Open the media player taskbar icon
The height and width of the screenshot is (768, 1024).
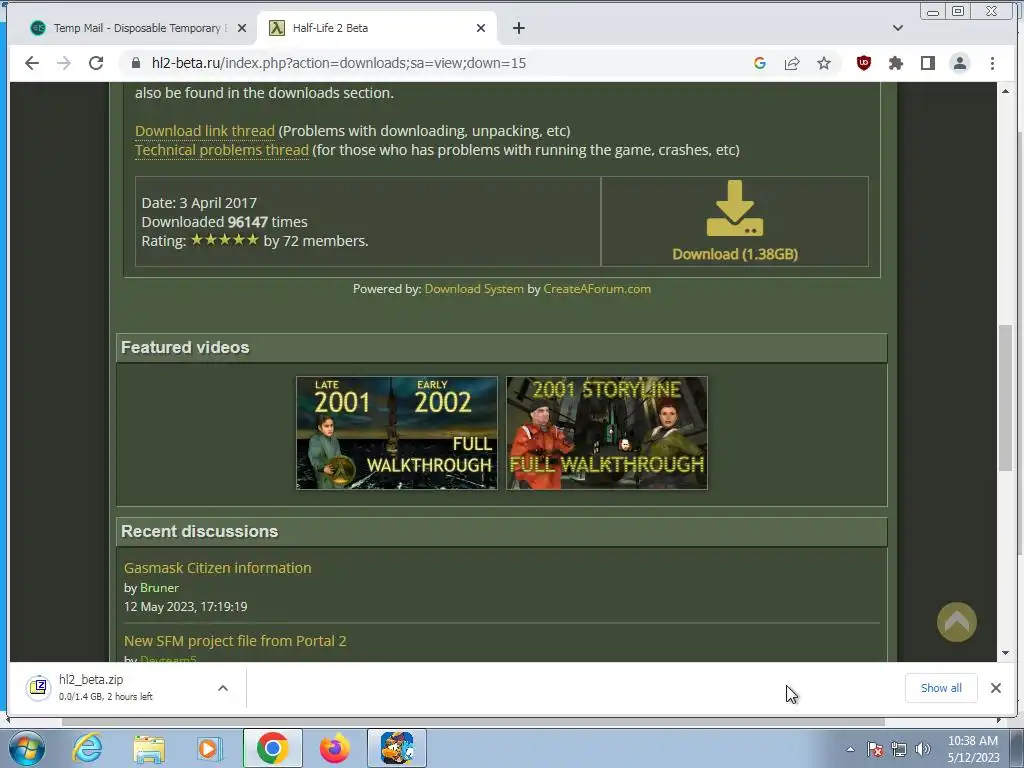[x=209, y=748]
